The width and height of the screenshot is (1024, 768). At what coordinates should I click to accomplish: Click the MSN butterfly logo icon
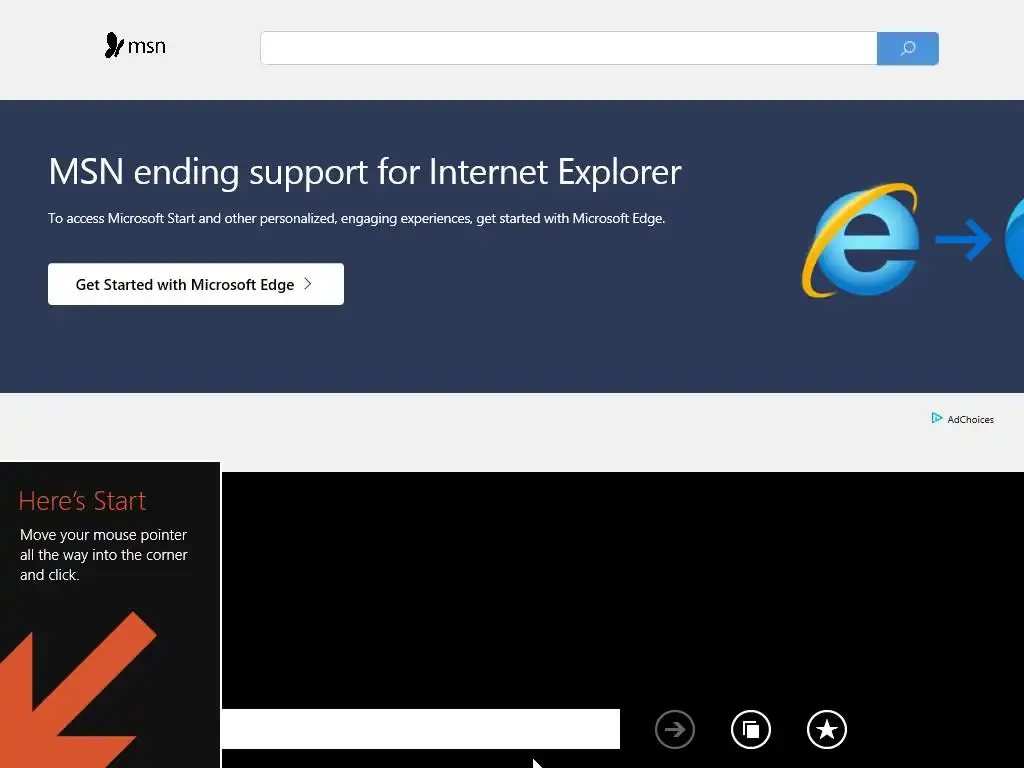114,46
